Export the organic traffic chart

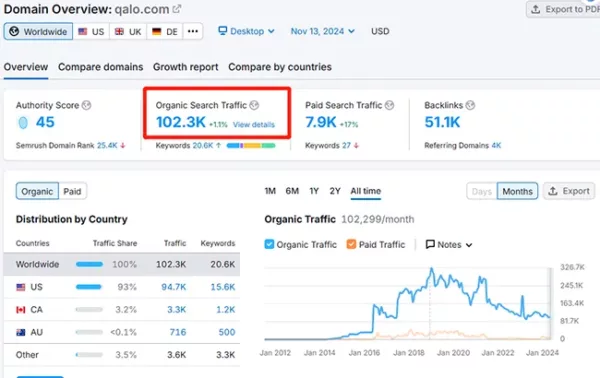[569, 191]
